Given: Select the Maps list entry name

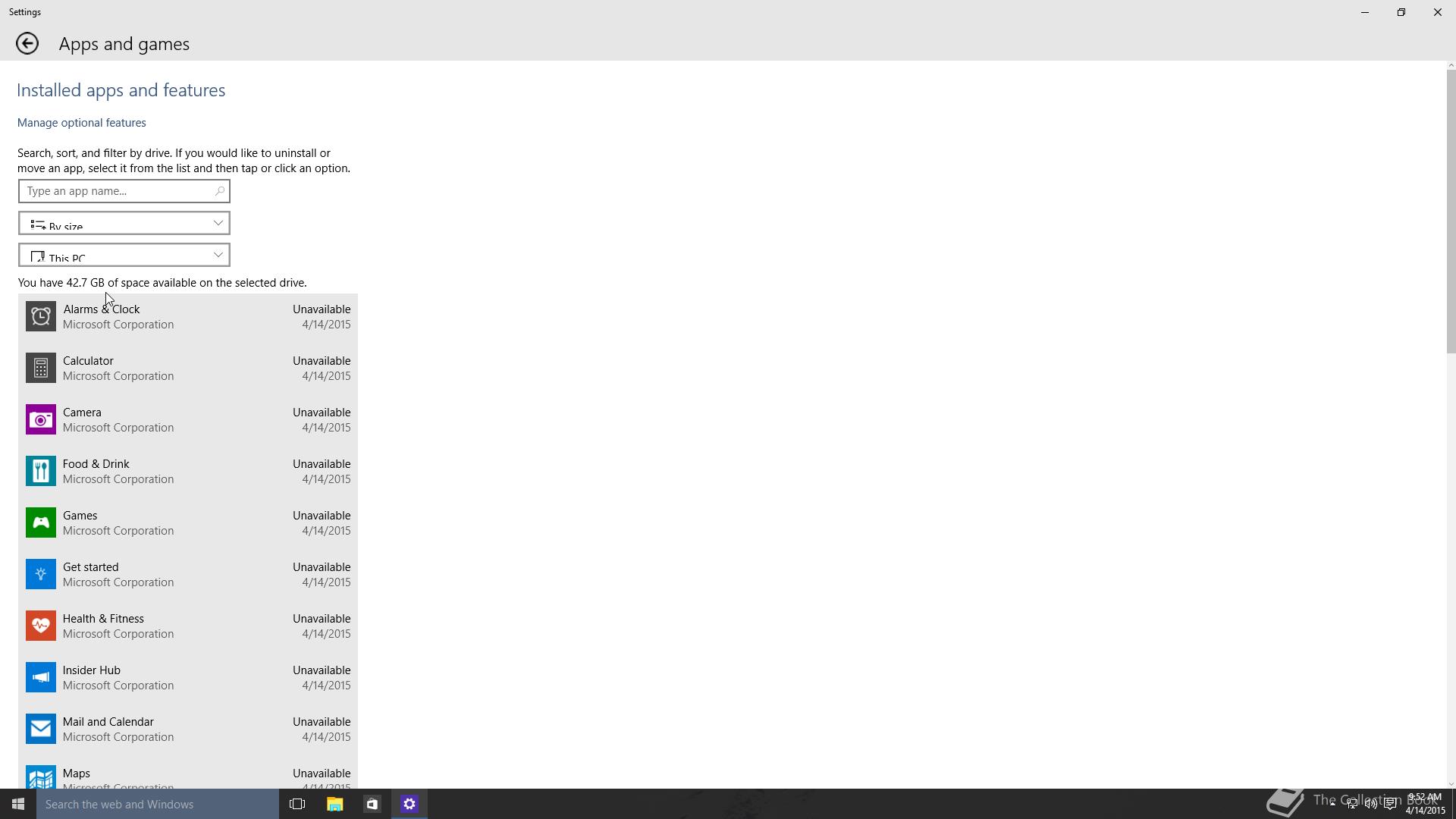Looking at the screenshot, I should point(77,773).
